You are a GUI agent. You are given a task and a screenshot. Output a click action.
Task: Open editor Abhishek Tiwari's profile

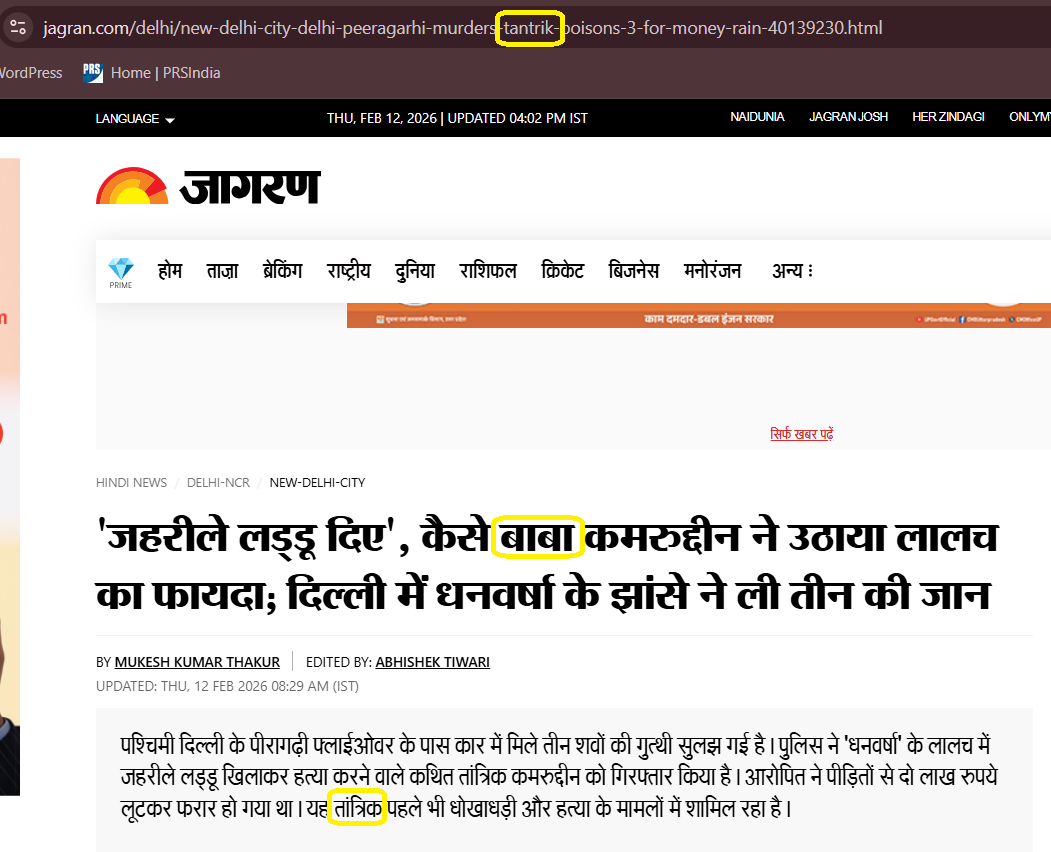tap(432, 662)
